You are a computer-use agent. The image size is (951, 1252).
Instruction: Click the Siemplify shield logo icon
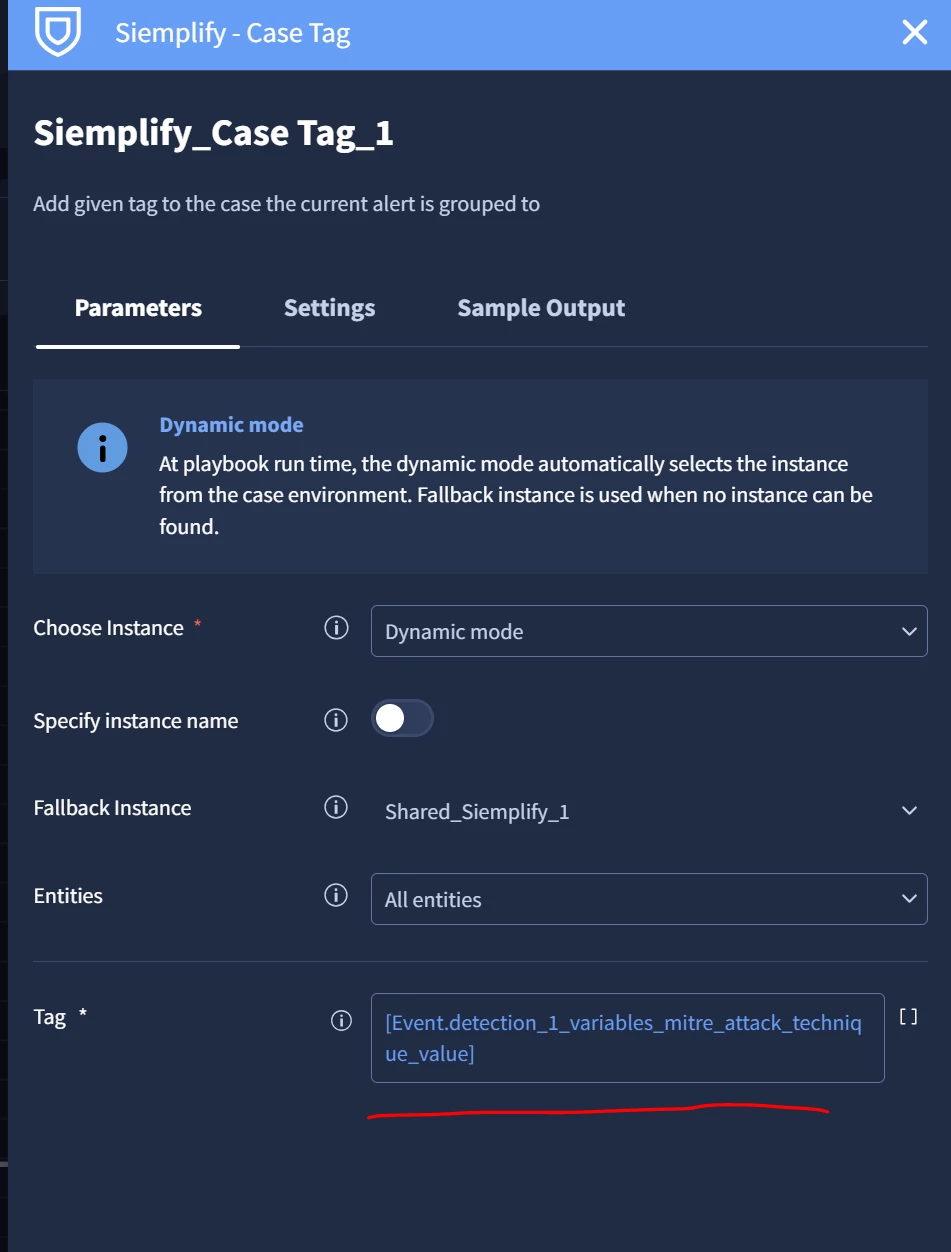point(58,33)
